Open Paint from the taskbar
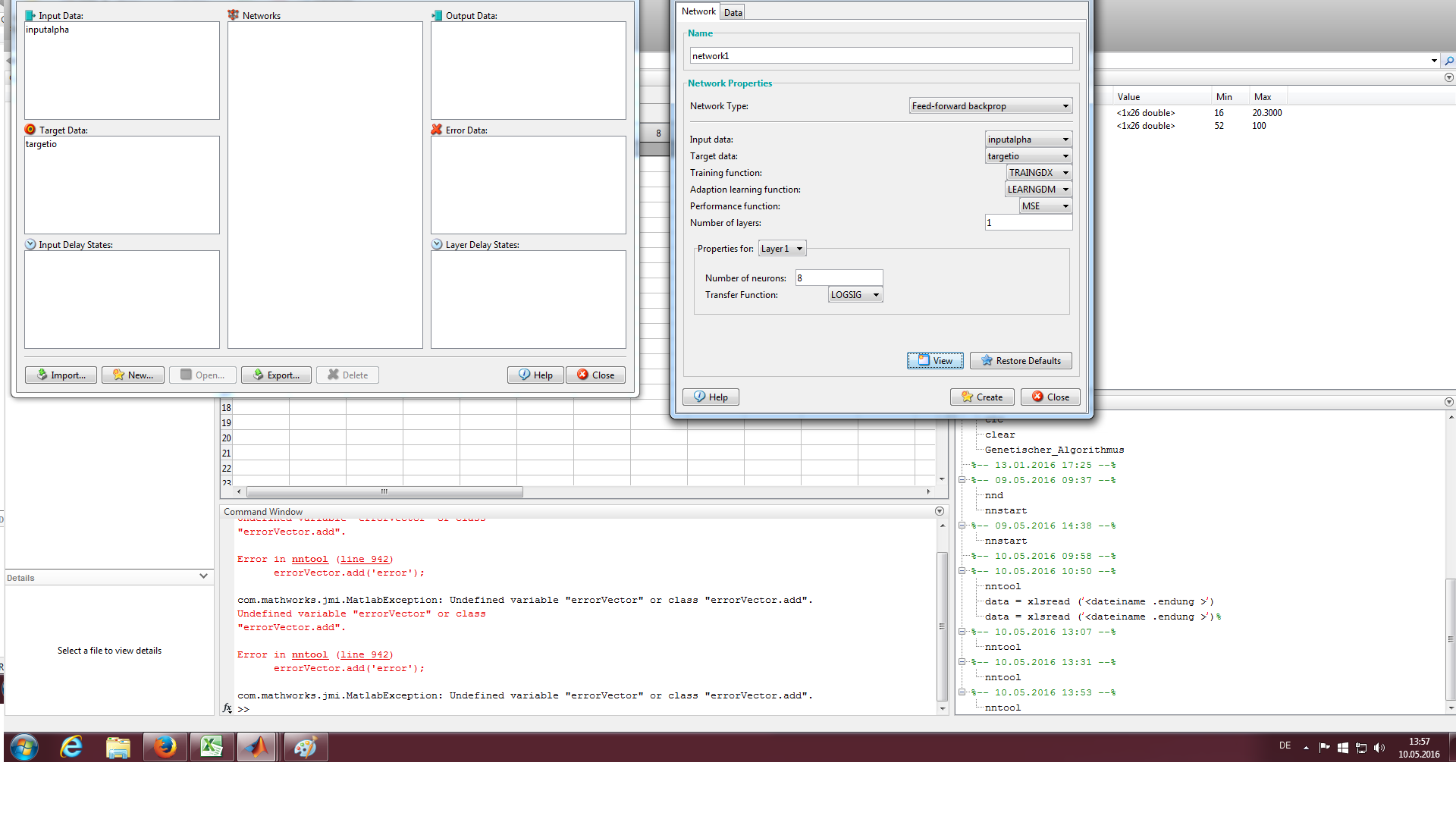This screenshot has height=819, width=1456. coord(305,747)
